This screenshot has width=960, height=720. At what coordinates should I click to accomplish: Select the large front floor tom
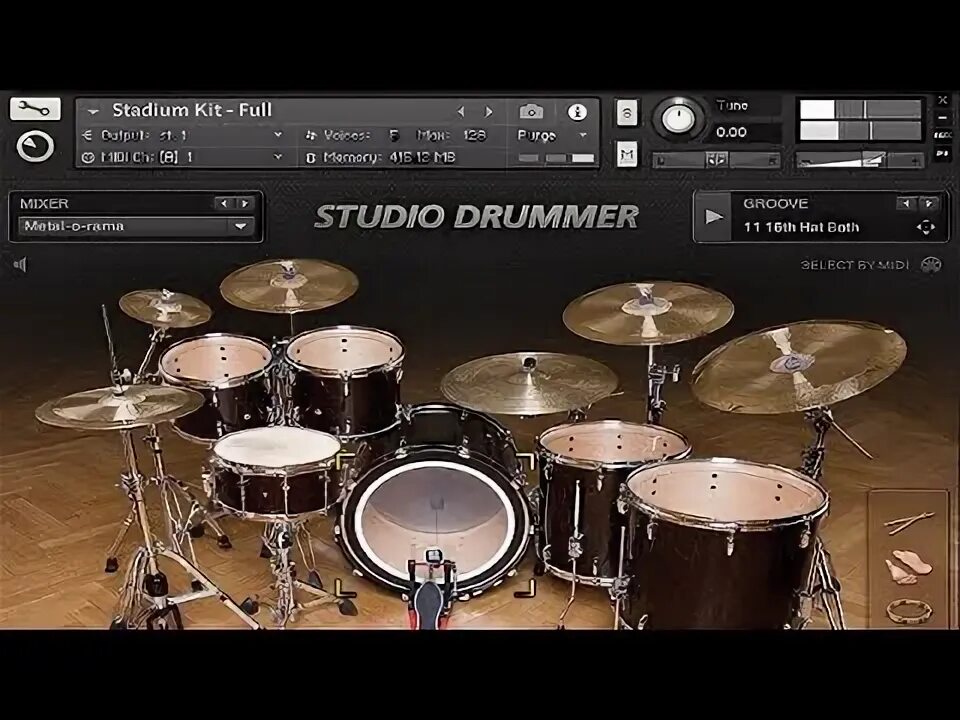[722, 545]
